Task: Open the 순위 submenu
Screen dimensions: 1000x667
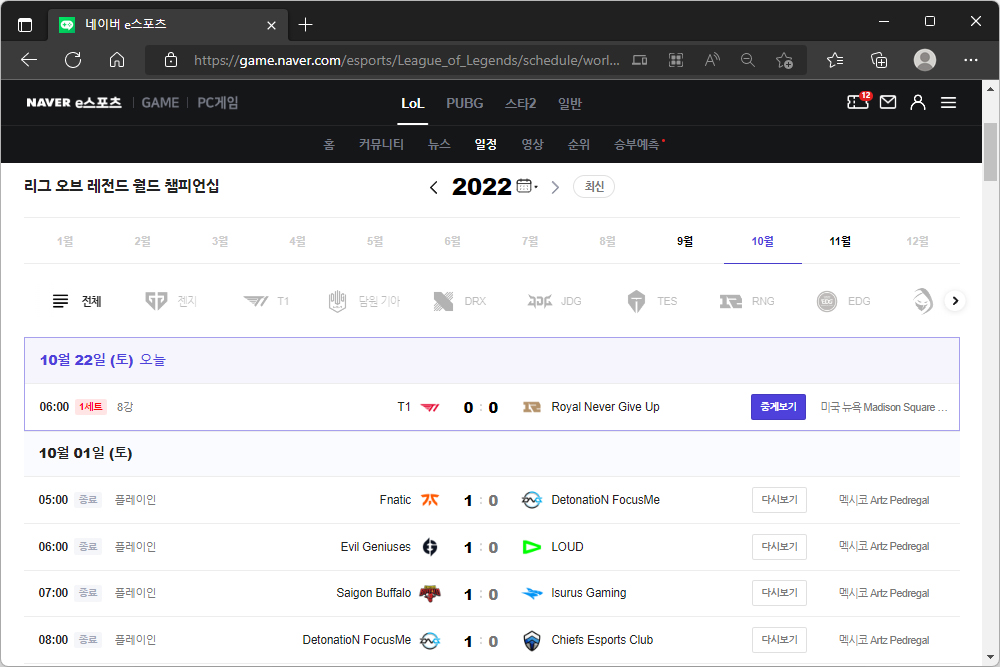Action: 578,145
